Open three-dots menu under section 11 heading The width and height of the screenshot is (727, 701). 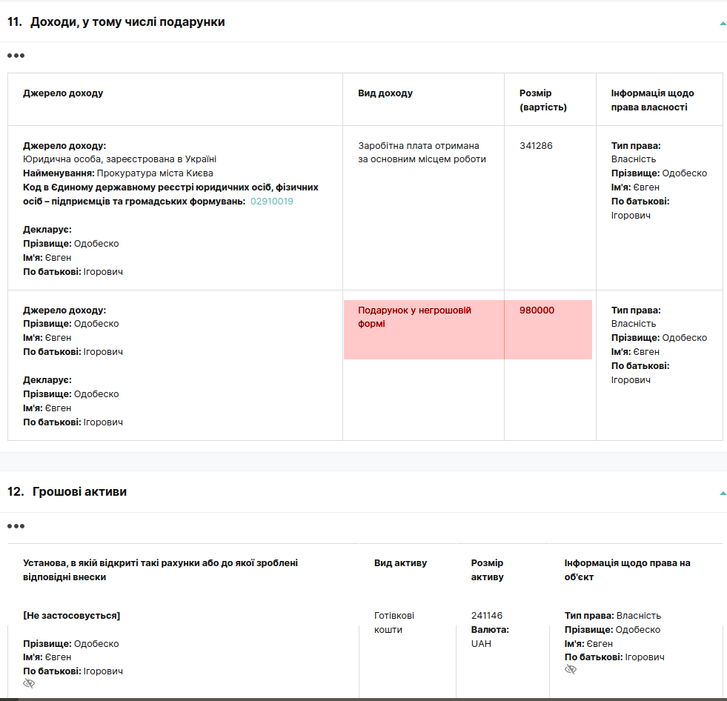coord(16,56)
